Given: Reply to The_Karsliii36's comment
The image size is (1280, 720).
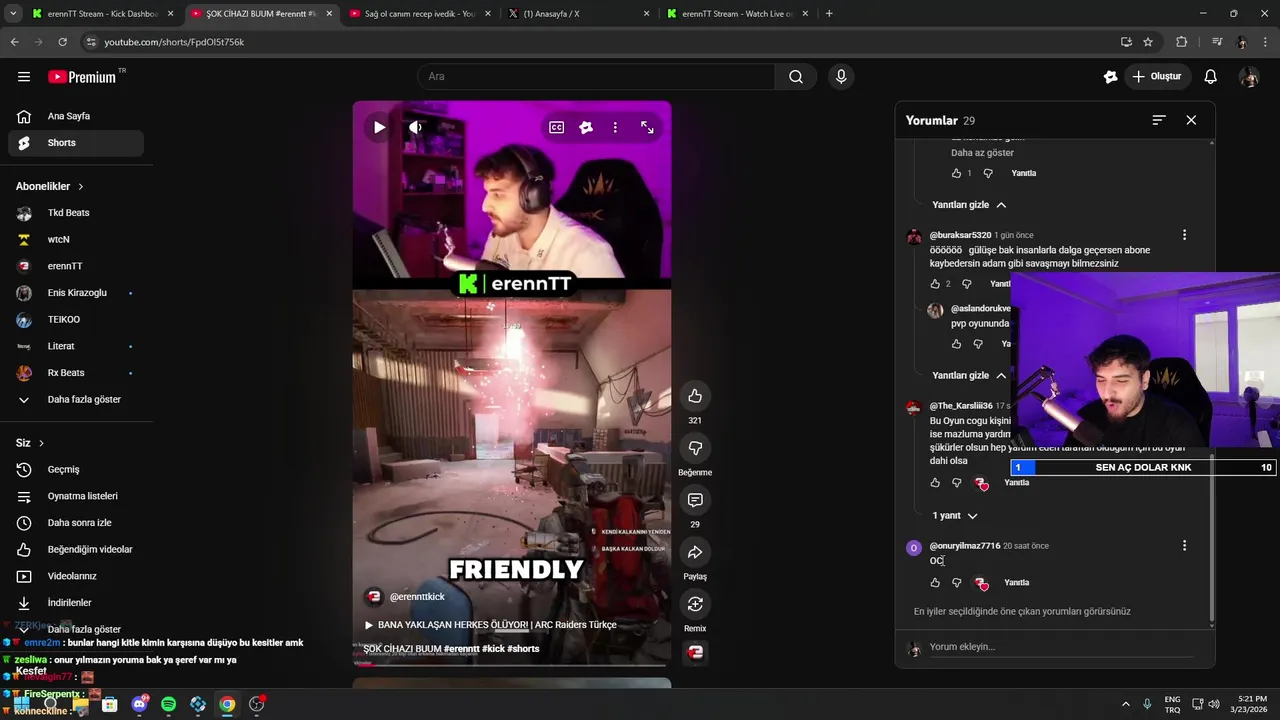Looking at the screenshot, I should [x=1016, y=483].
